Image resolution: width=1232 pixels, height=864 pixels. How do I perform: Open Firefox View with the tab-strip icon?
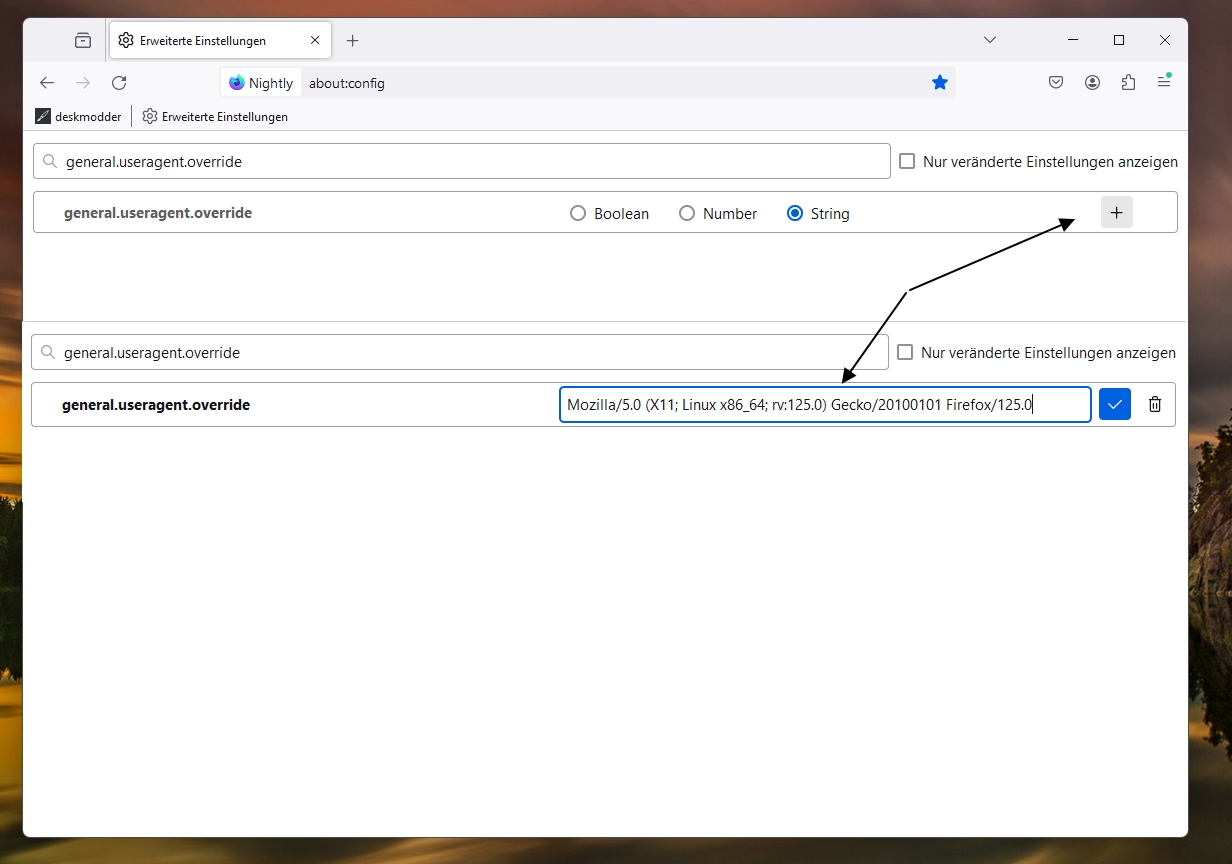83,41
